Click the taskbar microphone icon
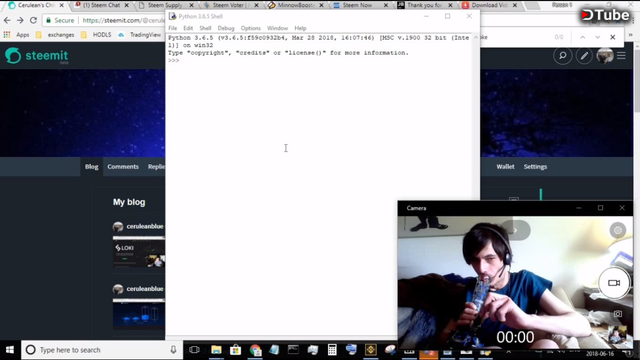 [x=173, y=350]
